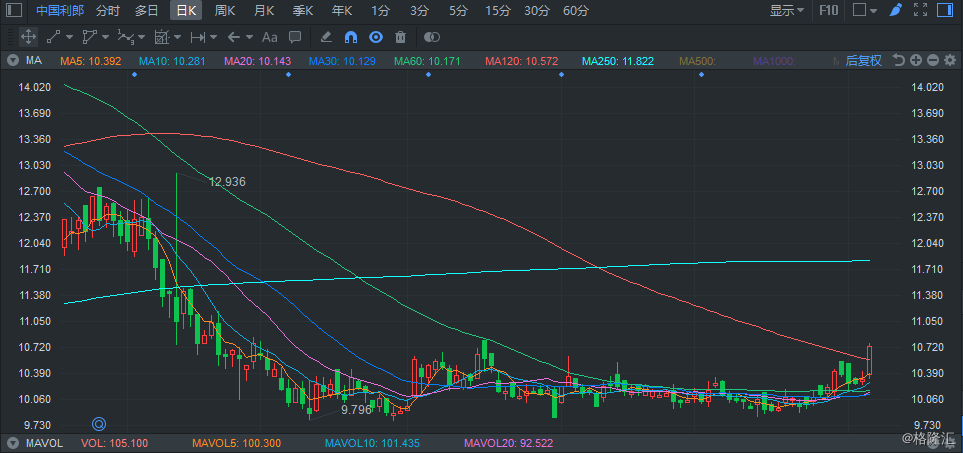Enter fullscreen chart mode
This screenshot has width=963, height=453.
click(920, 10)
